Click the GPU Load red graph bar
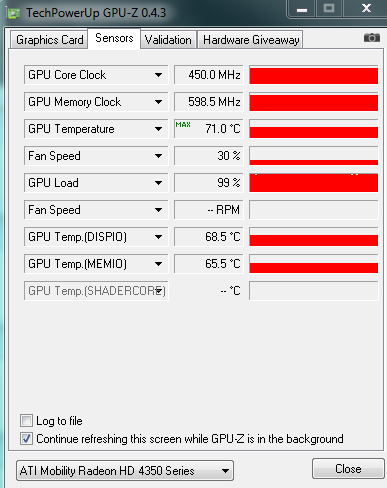387x488 pixels. (314, 183)
